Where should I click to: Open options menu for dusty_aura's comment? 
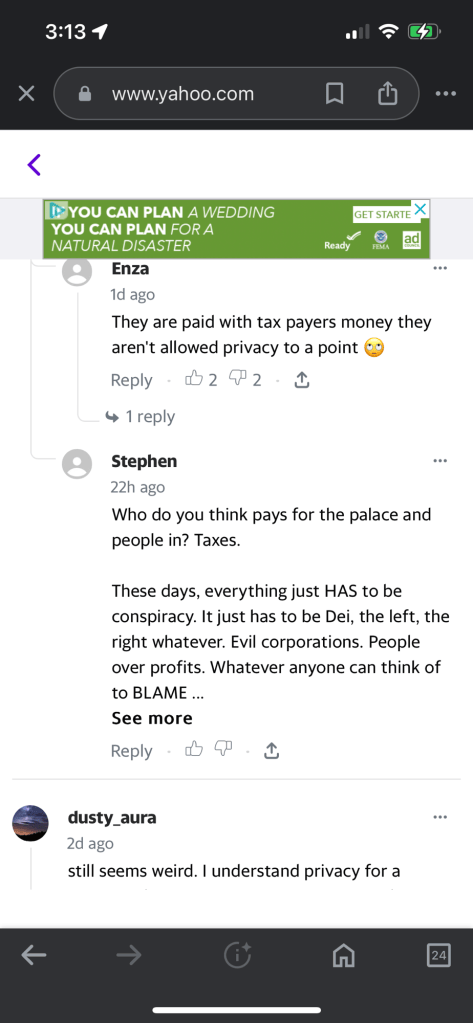coord(440,817)
